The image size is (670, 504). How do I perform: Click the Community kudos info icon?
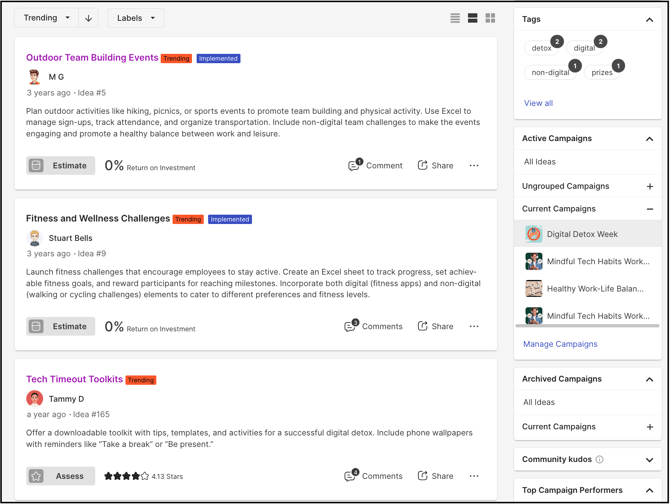599,460
